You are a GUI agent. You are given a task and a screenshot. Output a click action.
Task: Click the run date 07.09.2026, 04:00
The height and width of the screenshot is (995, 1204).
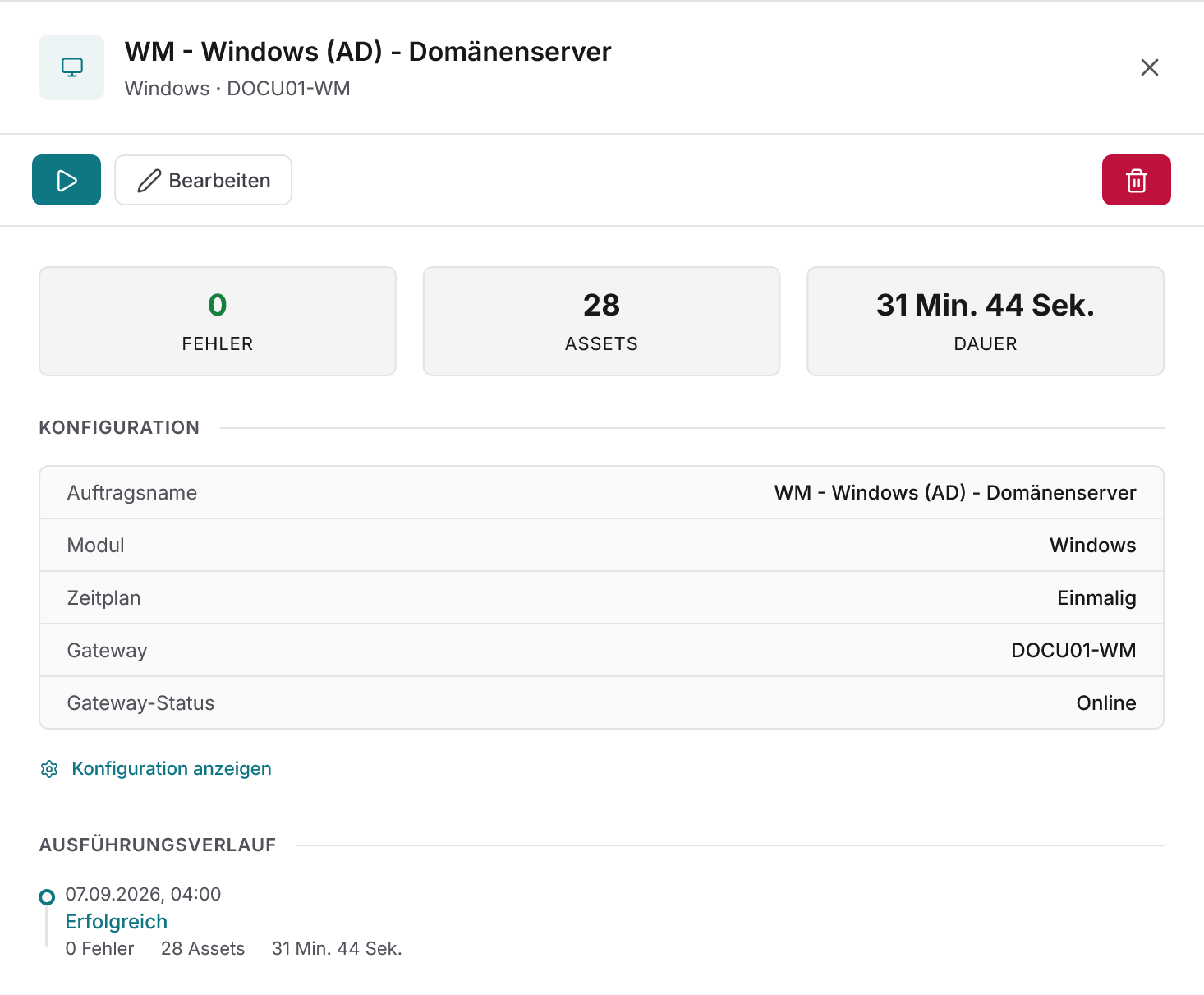pos(144,894)
